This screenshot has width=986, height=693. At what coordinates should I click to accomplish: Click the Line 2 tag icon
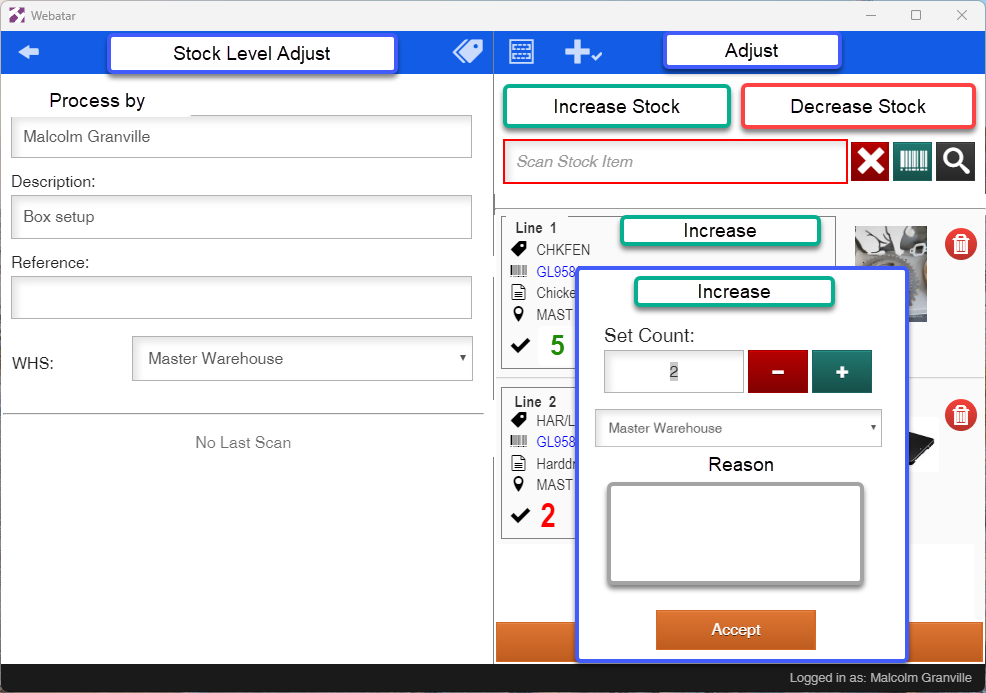point(519,419)
